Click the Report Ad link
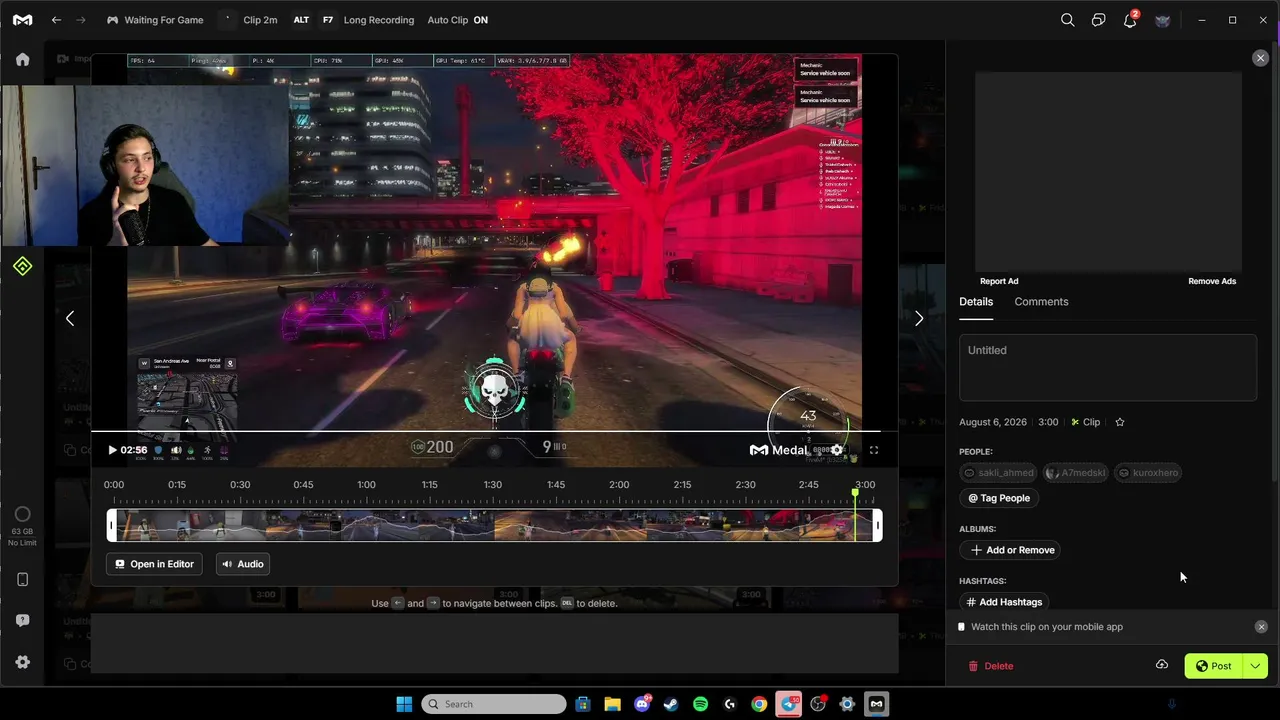 point(999,281)
